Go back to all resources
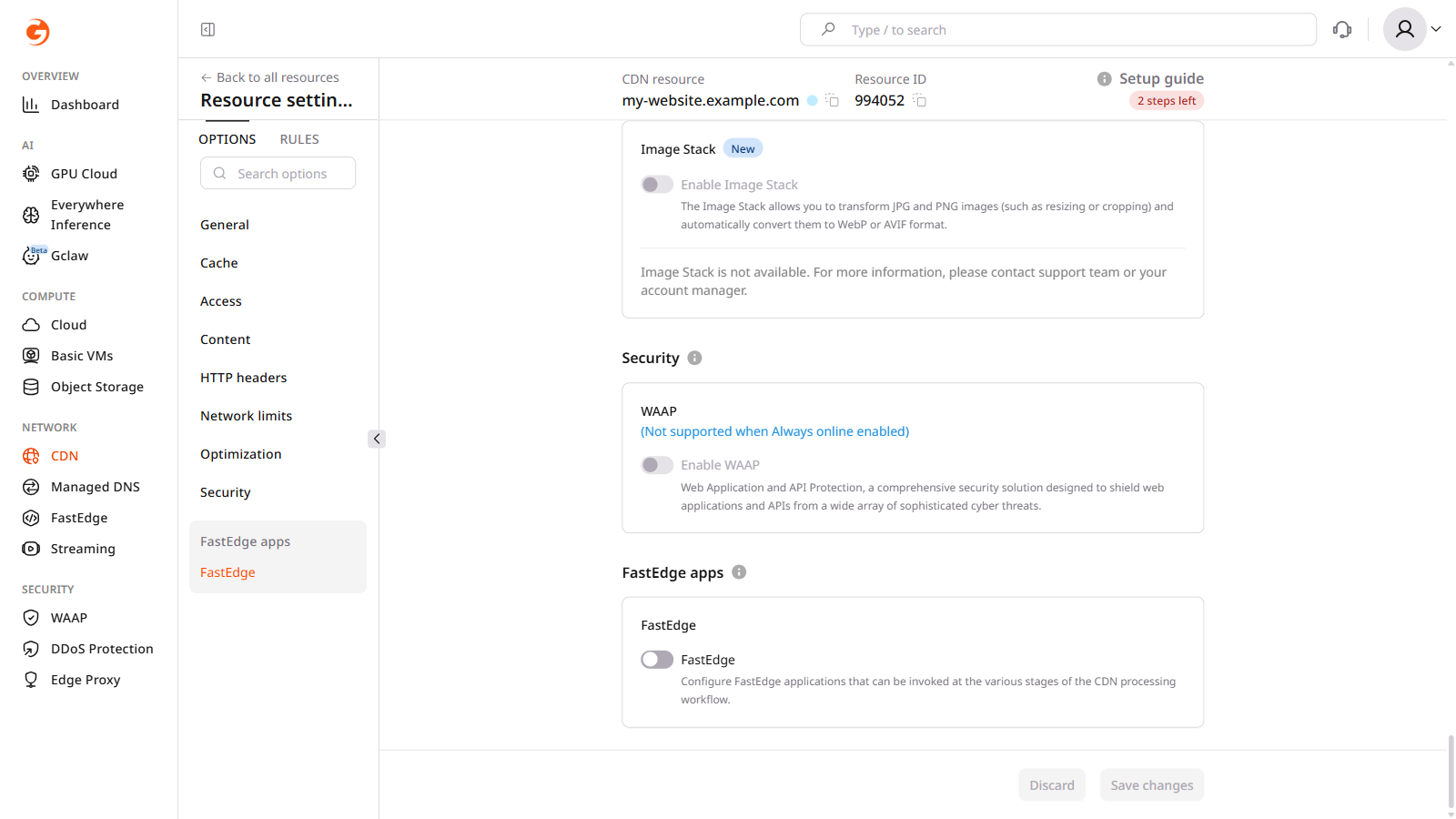The width and height of the screenshot is (1456, 819). point(269,77)
